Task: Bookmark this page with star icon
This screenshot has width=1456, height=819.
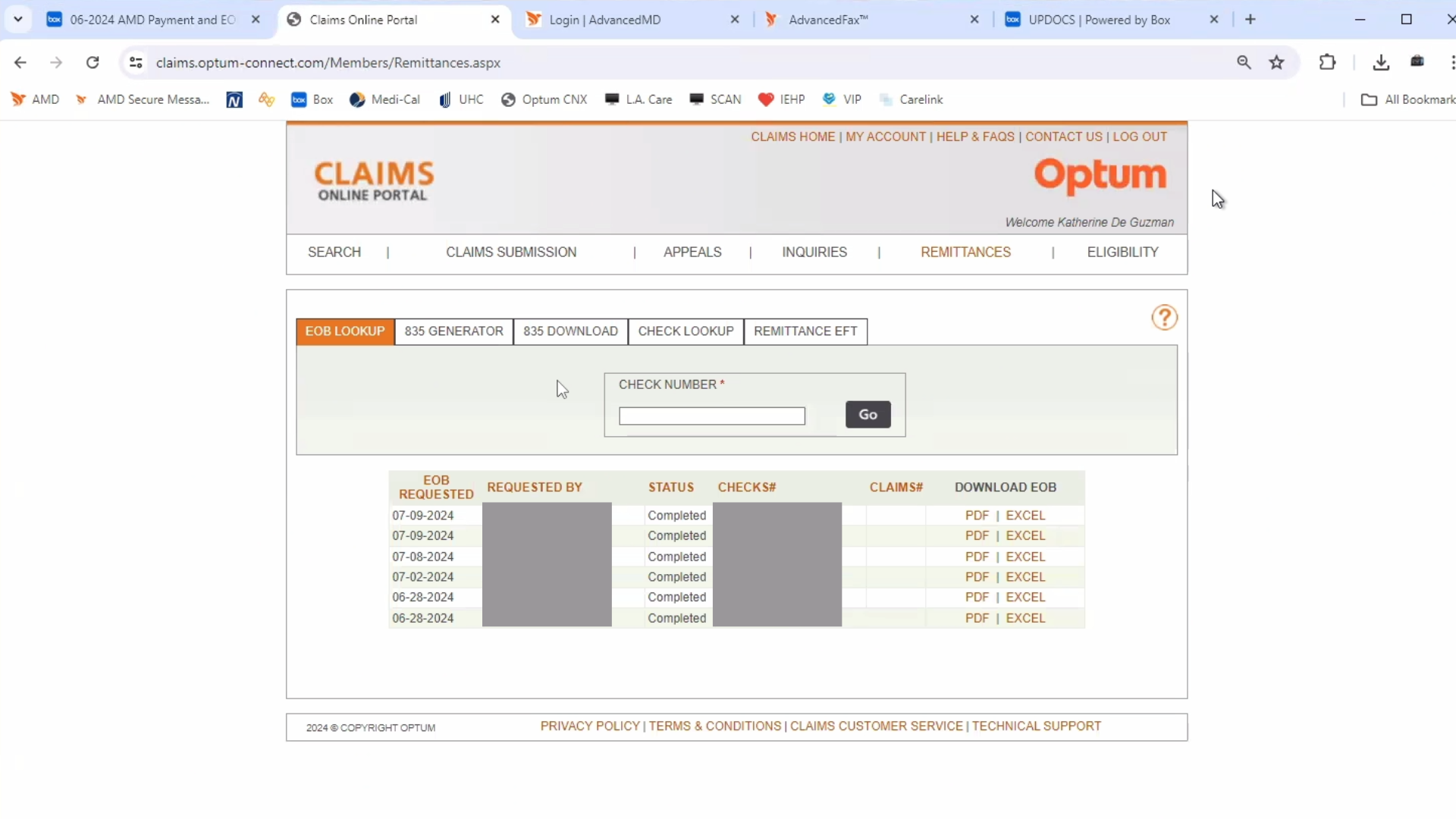Action: pyautogui.click(x=1277, y=63)
